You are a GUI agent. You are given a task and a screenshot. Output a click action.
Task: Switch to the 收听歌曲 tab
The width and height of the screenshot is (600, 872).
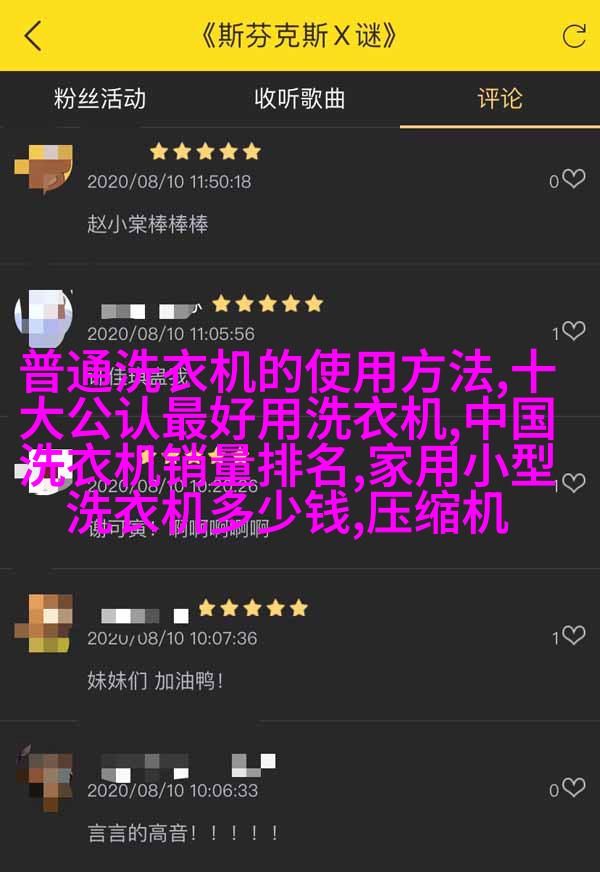point(300,99)
